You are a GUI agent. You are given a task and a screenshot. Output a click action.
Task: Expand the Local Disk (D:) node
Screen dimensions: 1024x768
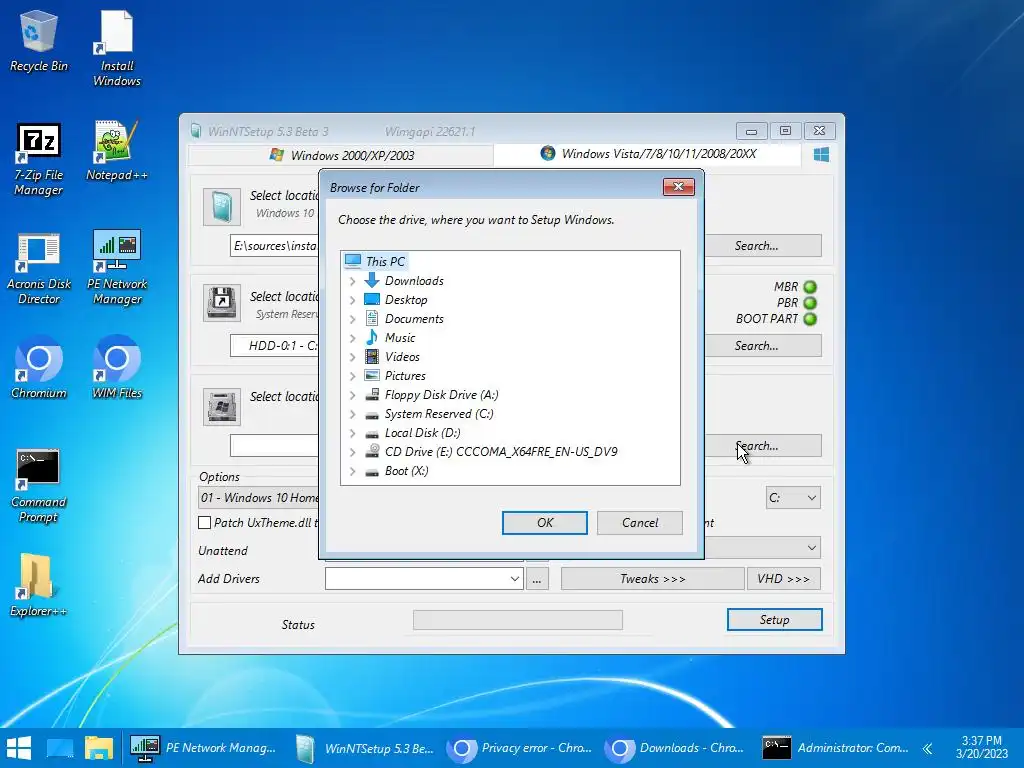coord(353,433)
